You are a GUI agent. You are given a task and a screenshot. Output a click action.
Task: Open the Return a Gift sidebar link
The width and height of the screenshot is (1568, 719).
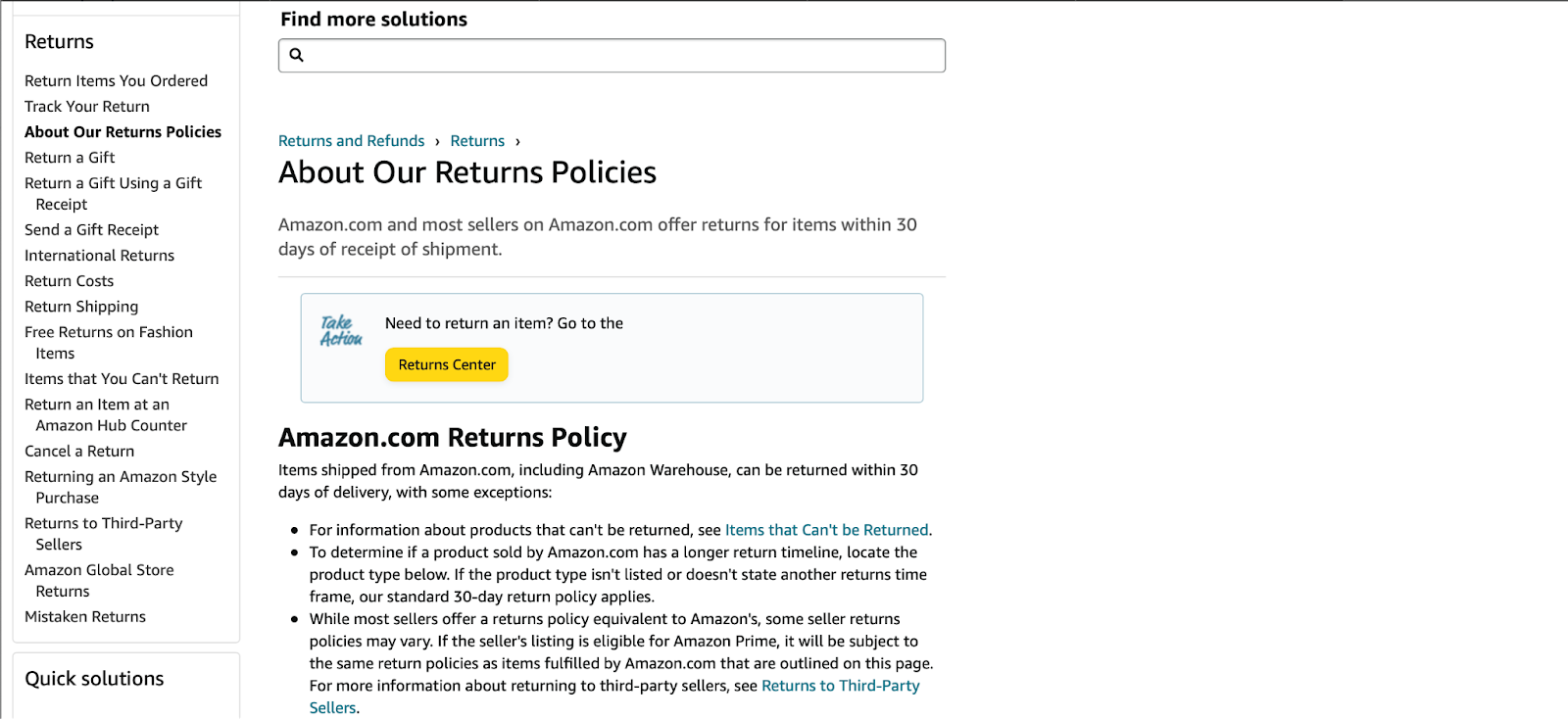point(70,158)
